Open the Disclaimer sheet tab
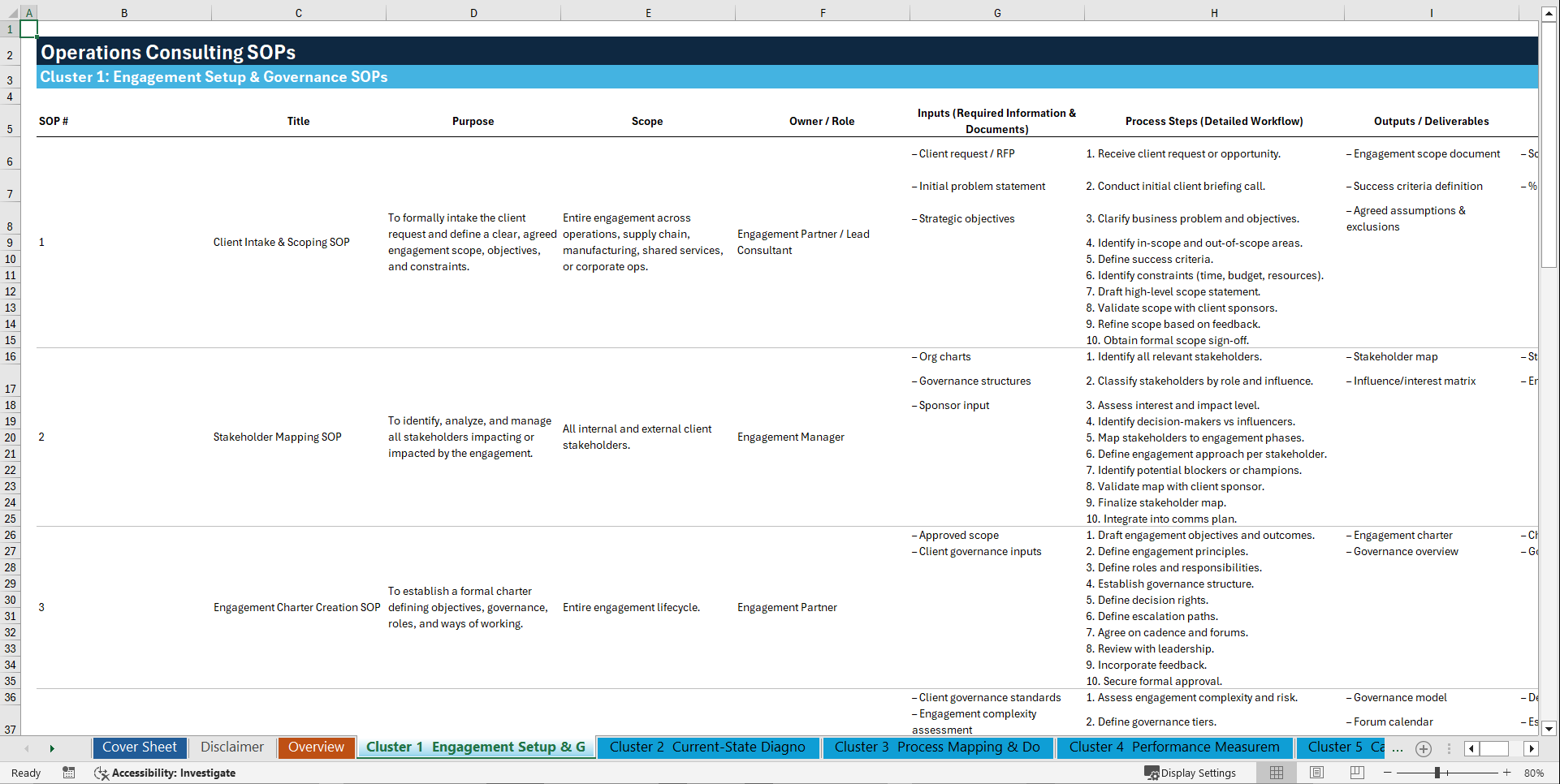 pyautogui.click(x=231, y=747)
